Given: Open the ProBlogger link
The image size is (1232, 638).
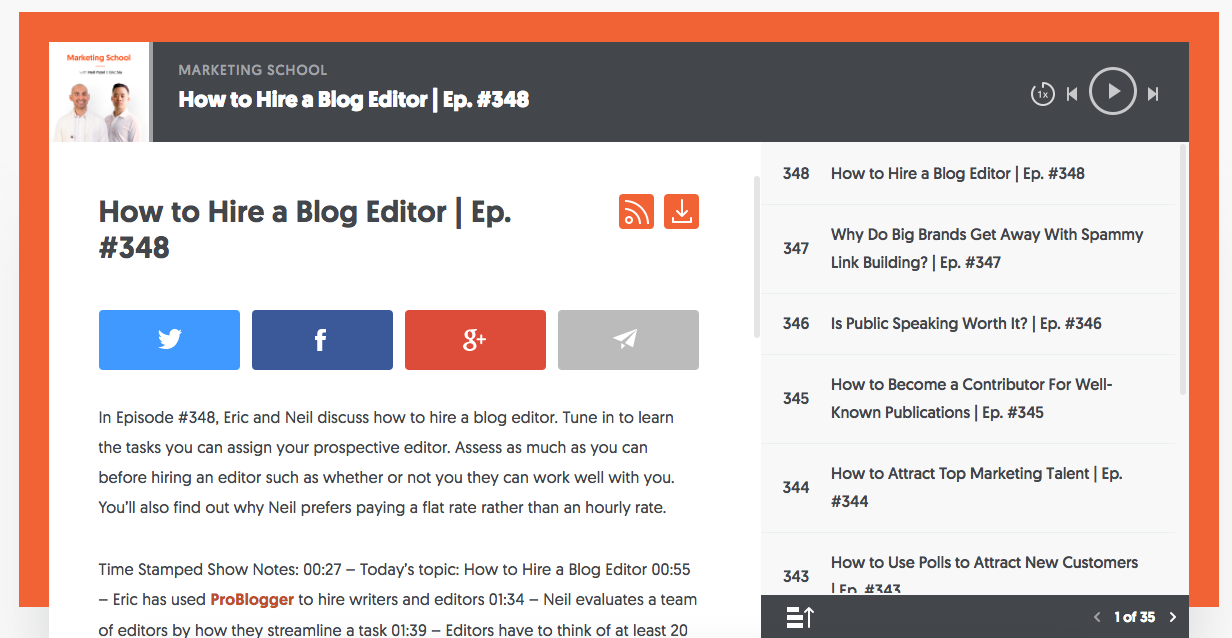Looking at the screenshot, I should 251,600.
